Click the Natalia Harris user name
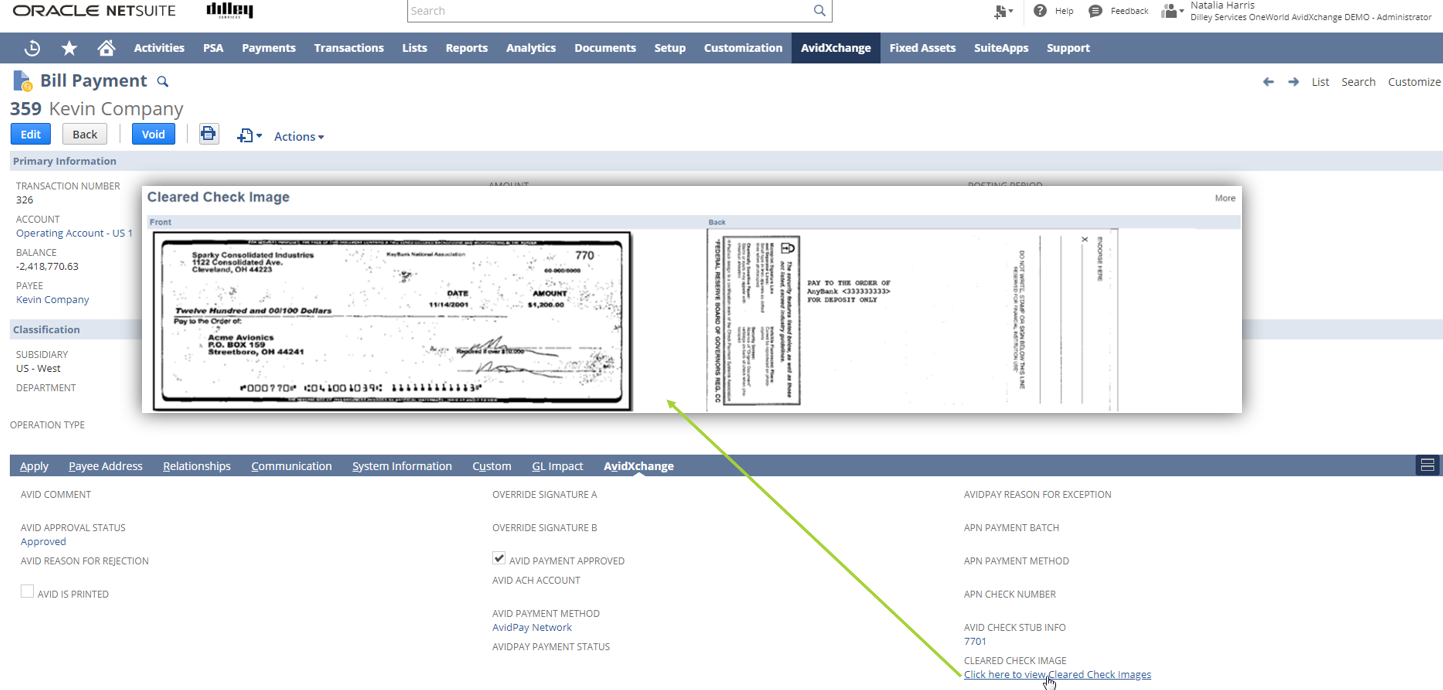This screenshot has height=690, width=1443. coord(1222,6)
